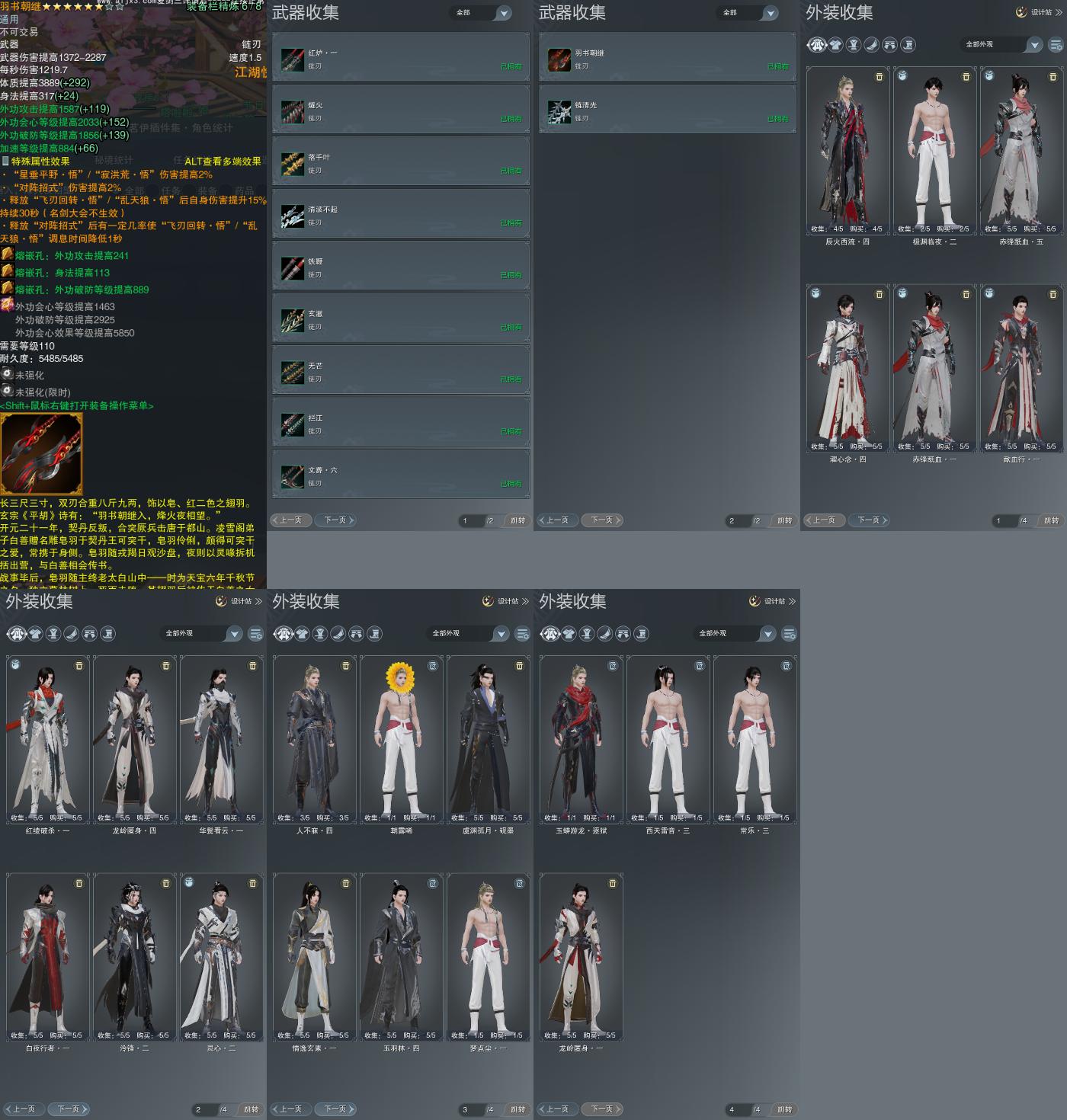
Task: Select the all-outfits filter on outfit page 1
Action: [x=817, y=45]
